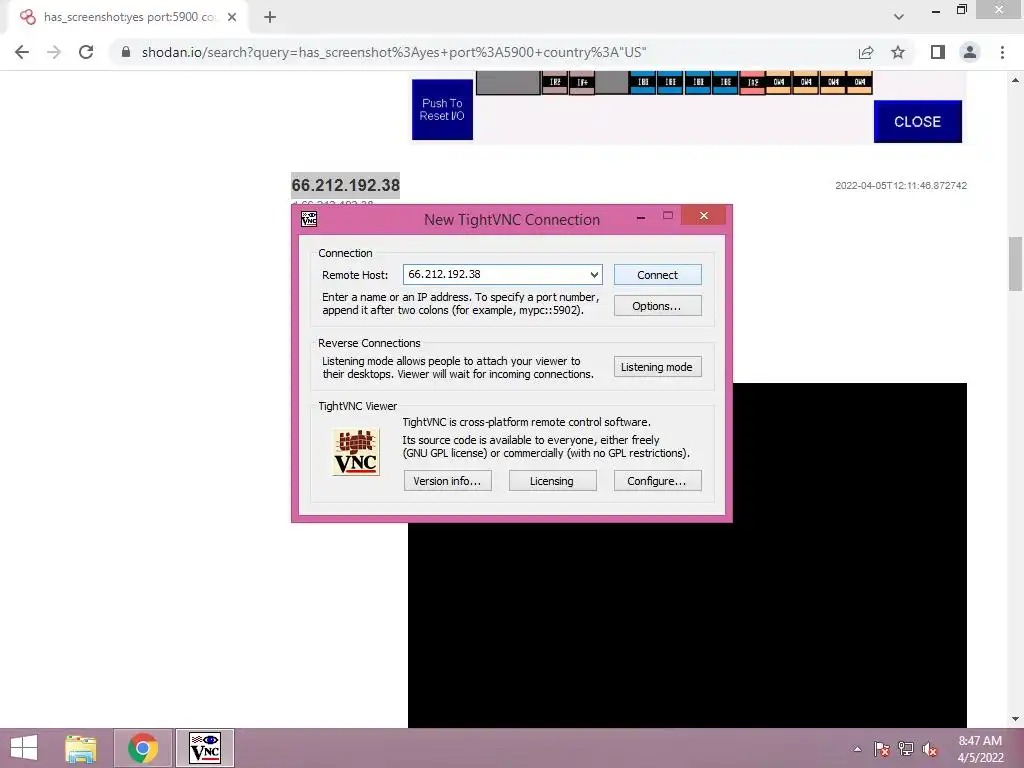1024x768 pixels.
Task: Expand the Remote Host dropdown arrow
Action: 594,275
